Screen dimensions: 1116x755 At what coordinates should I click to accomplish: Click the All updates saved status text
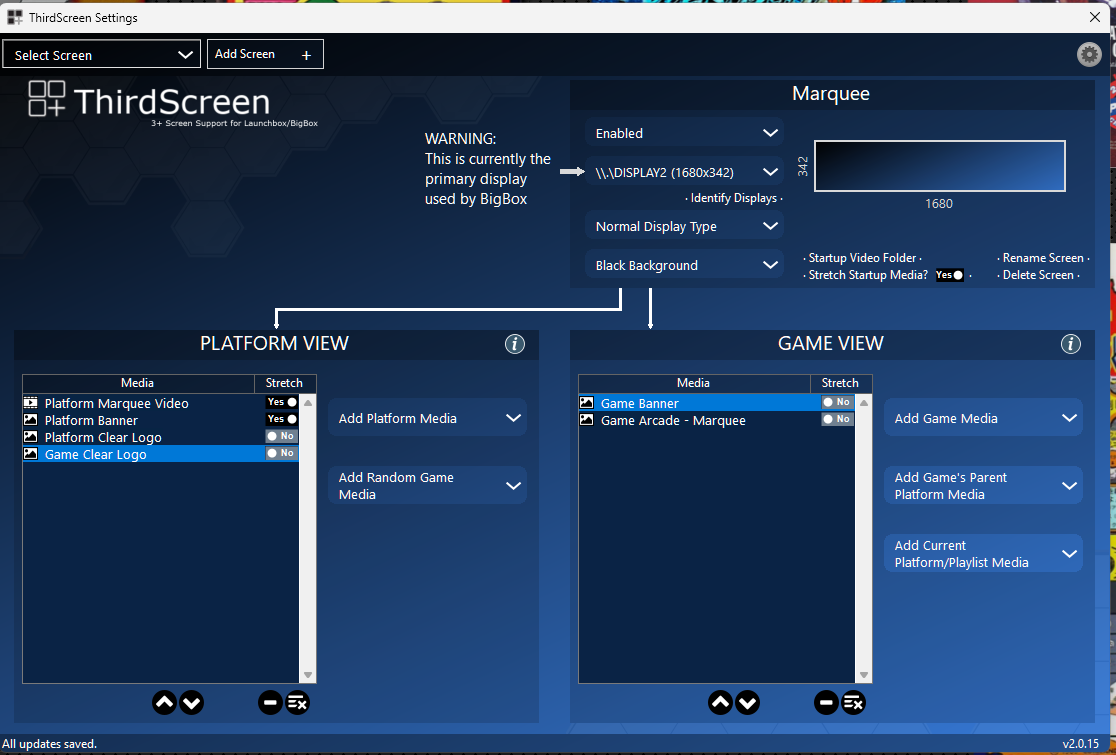[50, 744]
